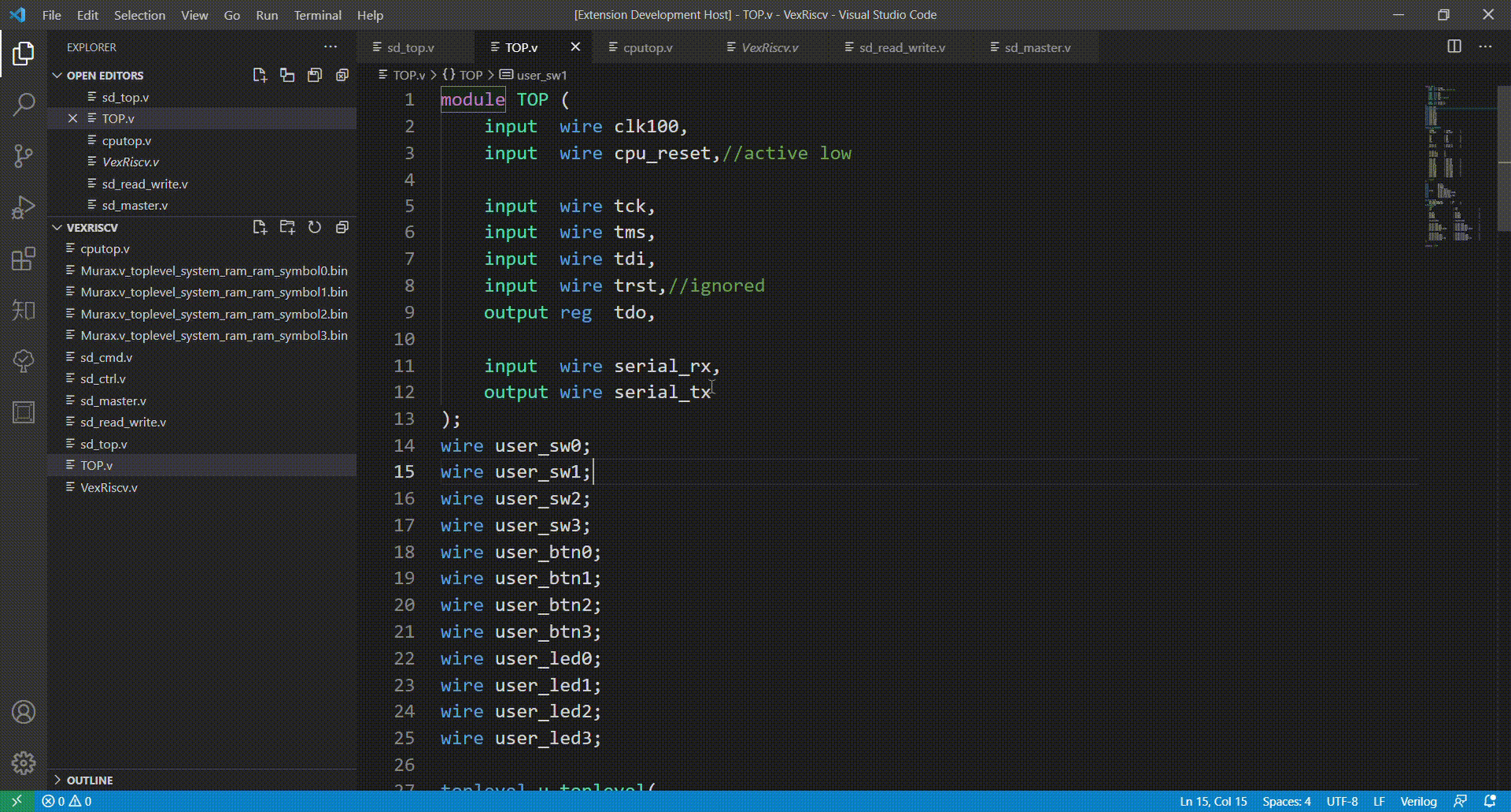The image size is (1511, 812).
Task: Open the Edit menu
Action: (87, 15)
